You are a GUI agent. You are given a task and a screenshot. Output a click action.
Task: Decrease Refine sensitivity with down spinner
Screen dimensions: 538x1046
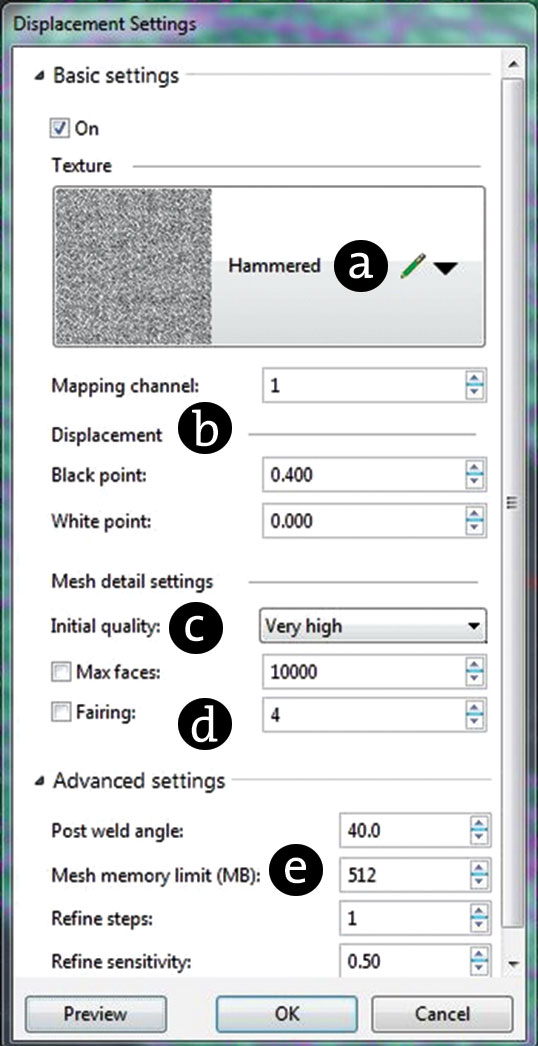point(479,970)
